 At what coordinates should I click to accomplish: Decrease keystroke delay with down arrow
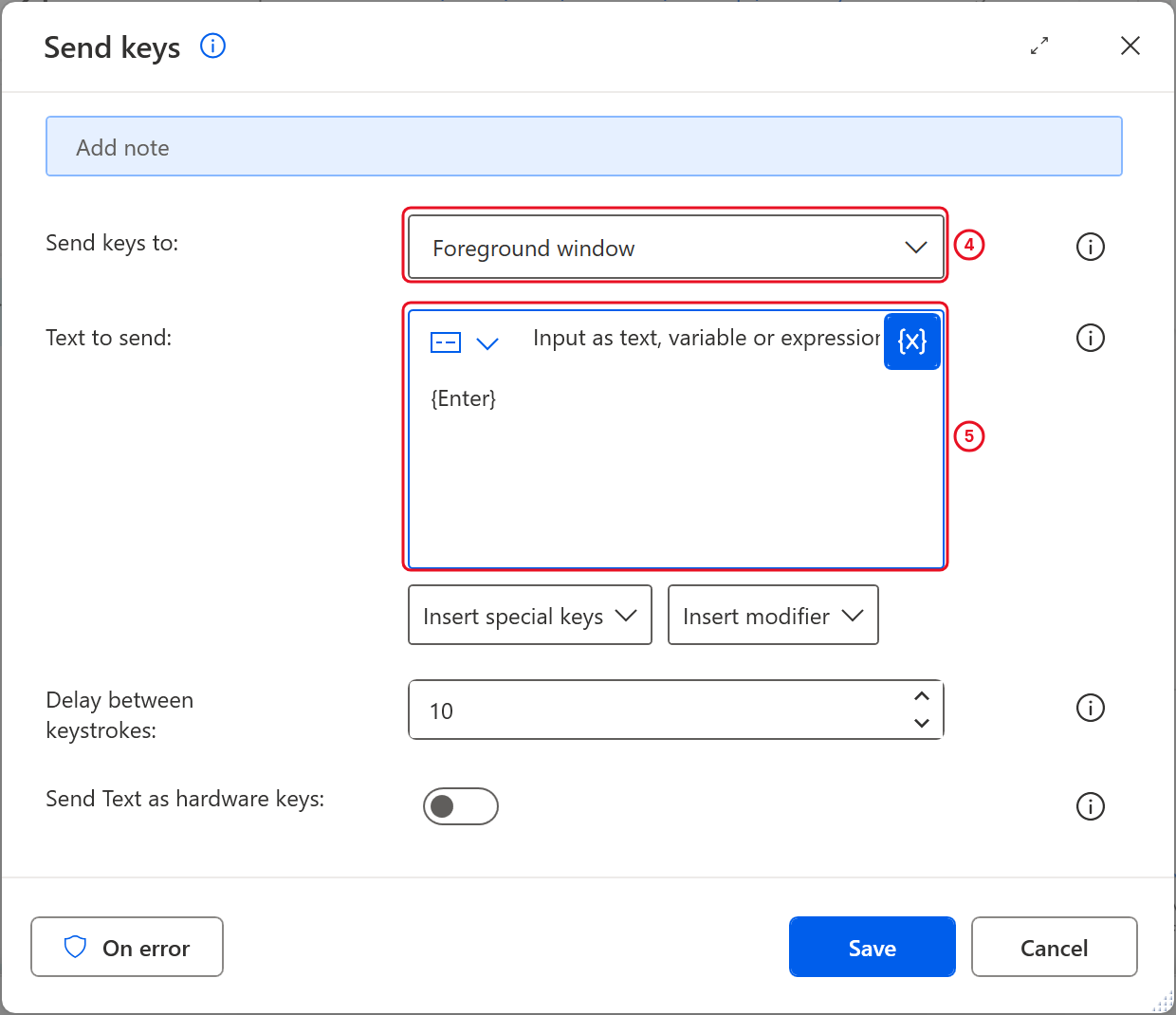point(922,724)
